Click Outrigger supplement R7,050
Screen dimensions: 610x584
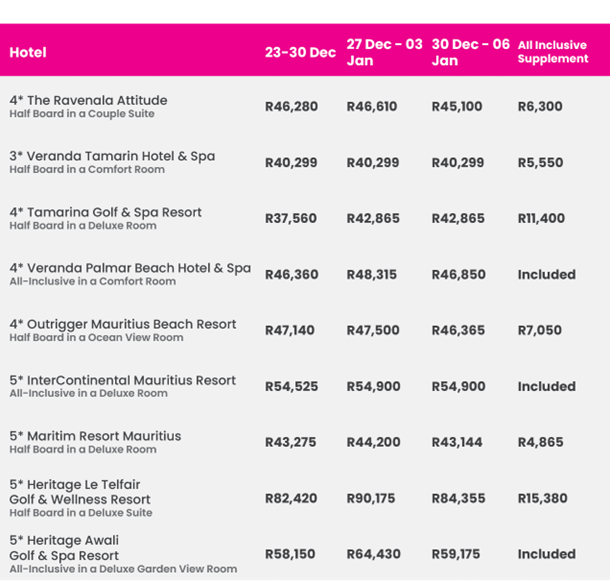[x=539, y=330]
